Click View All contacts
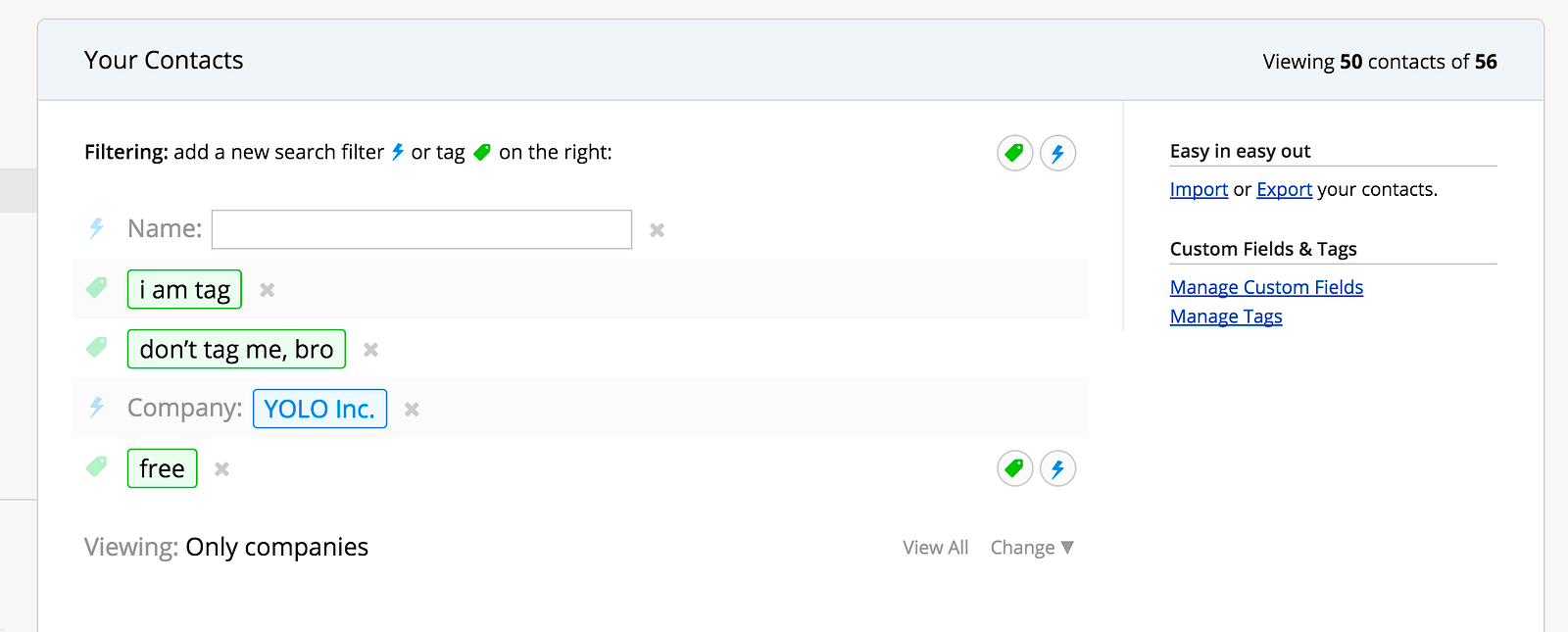The height and width of the screenshot is (632, 1568). 935,548
